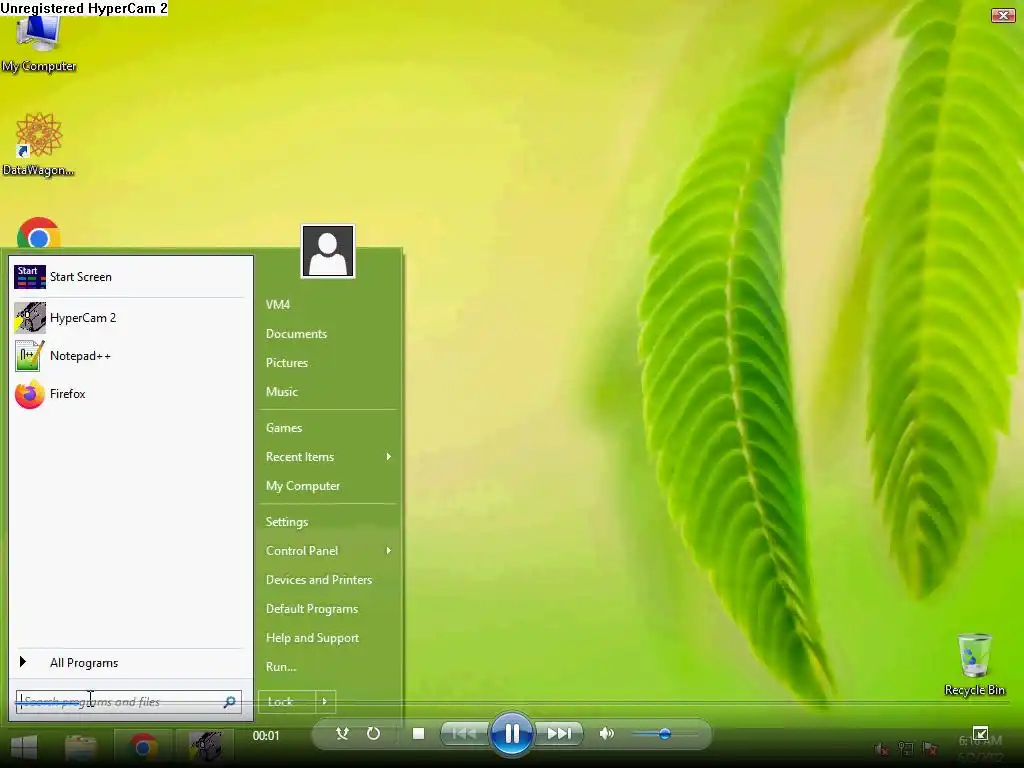This screenshot has height=768, width=1024.
Task: Open the Run... dialog
Action: (281, 667)
